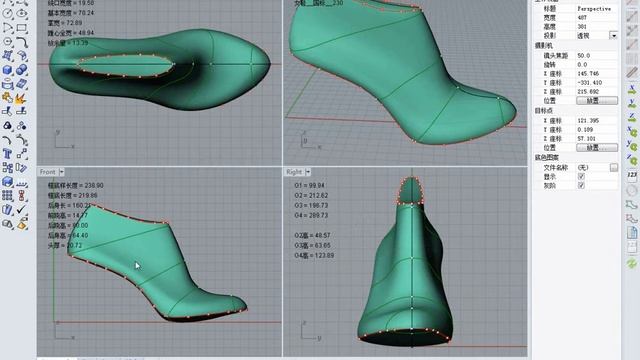Image resolution: width=640 pixels, height=360 pixels.
Task: Click the lower shoe last icon
Action: (x=632, y=218)
